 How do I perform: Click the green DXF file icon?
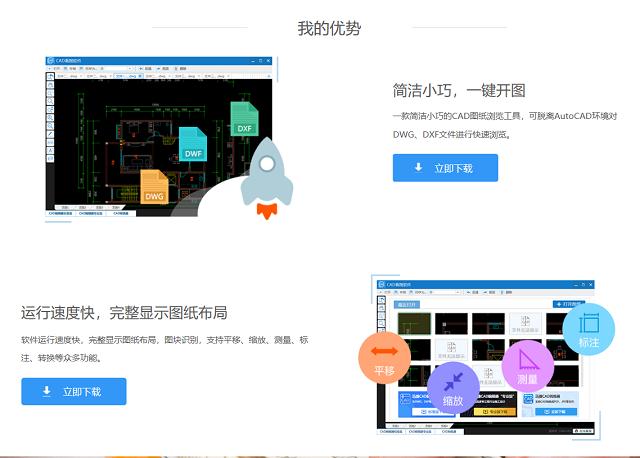(244, 119)
